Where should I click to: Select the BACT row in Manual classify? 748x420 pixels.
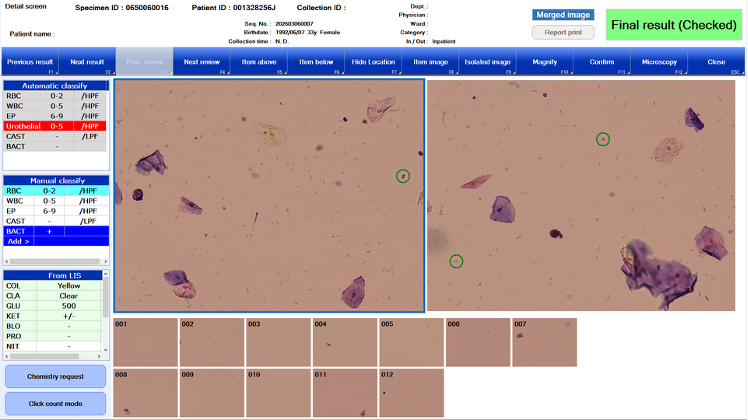click(x=52, y=231)
